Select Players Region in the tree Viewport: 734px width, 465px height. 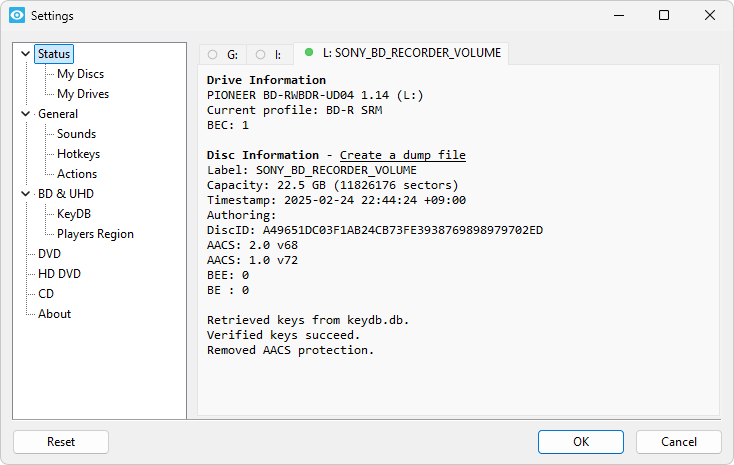(x=95, y=234)
